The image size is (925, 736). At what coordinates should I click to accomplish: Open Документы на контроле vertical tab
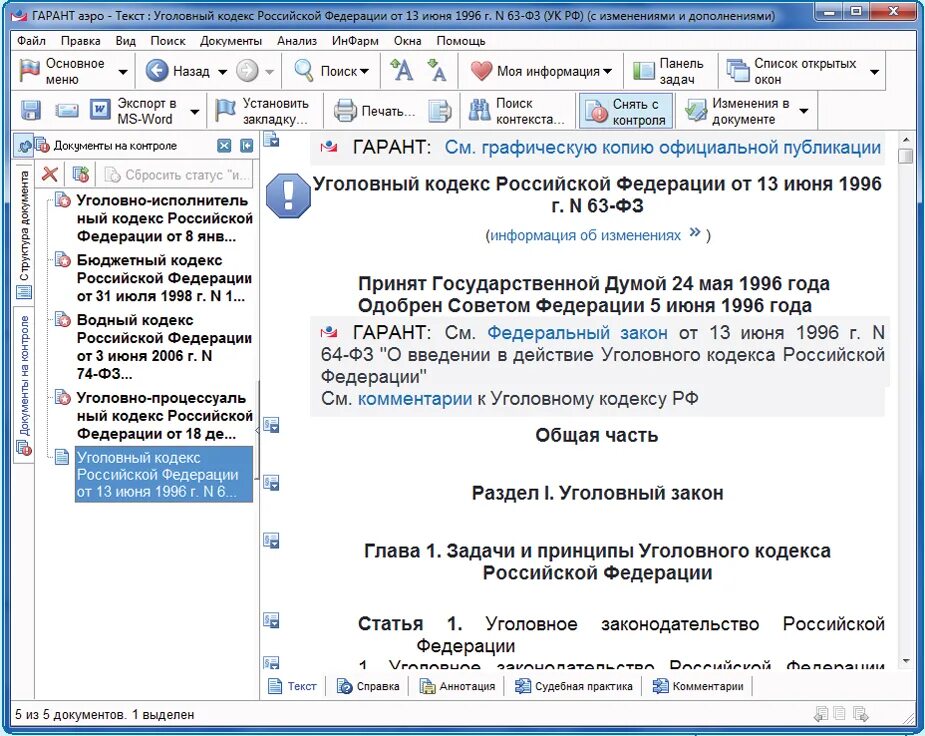(x=24, y=385)
